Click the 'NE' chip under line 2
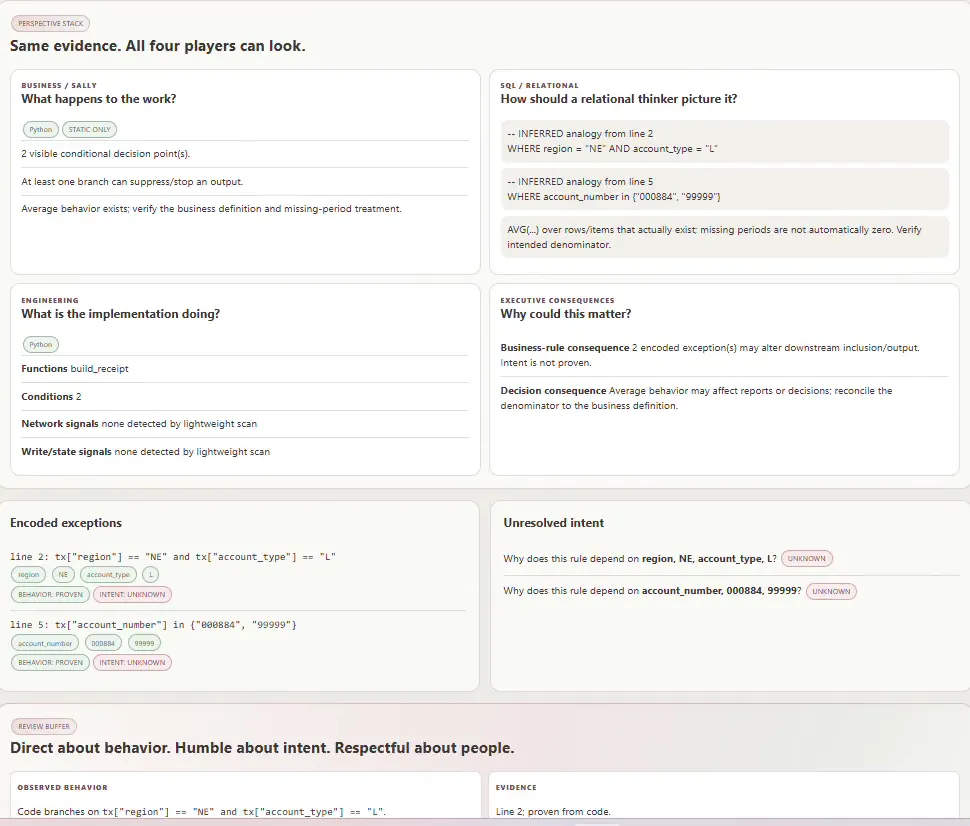Viewport: 970px width, 826px height. [x=63, y=575]
